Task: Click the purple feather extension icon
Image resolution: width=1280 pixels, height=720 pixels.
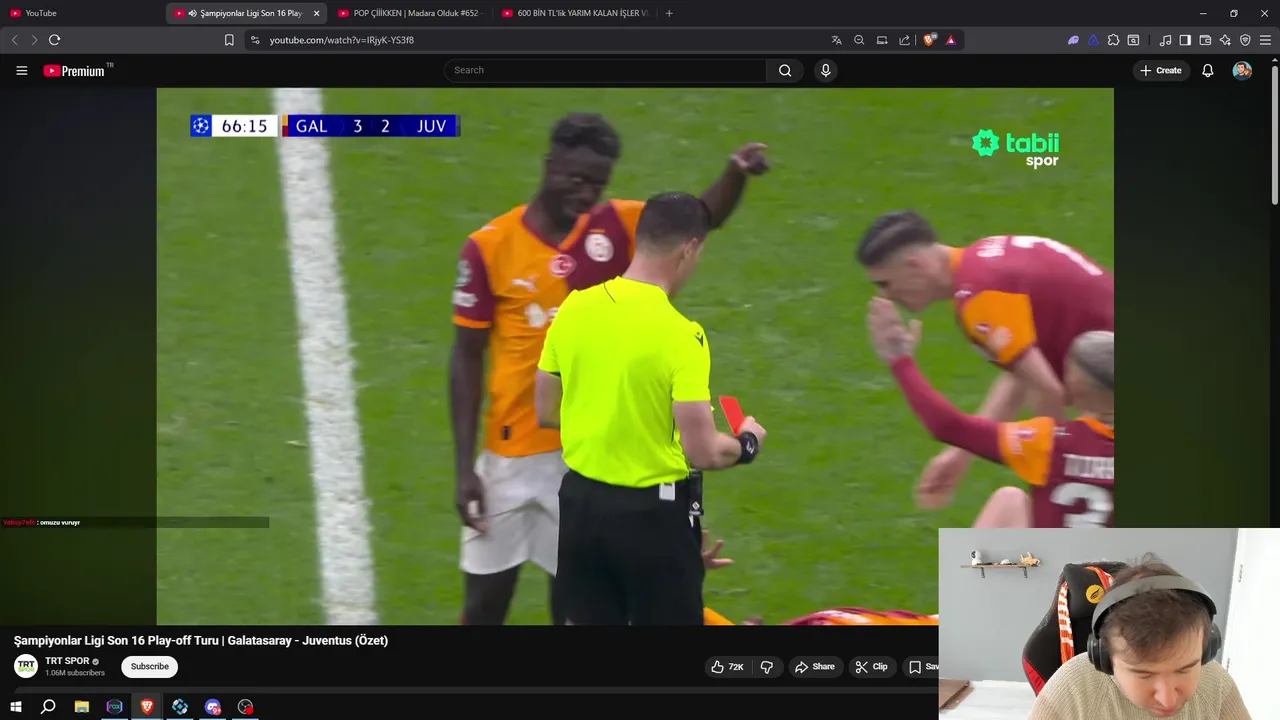Action: [1073, 40]
